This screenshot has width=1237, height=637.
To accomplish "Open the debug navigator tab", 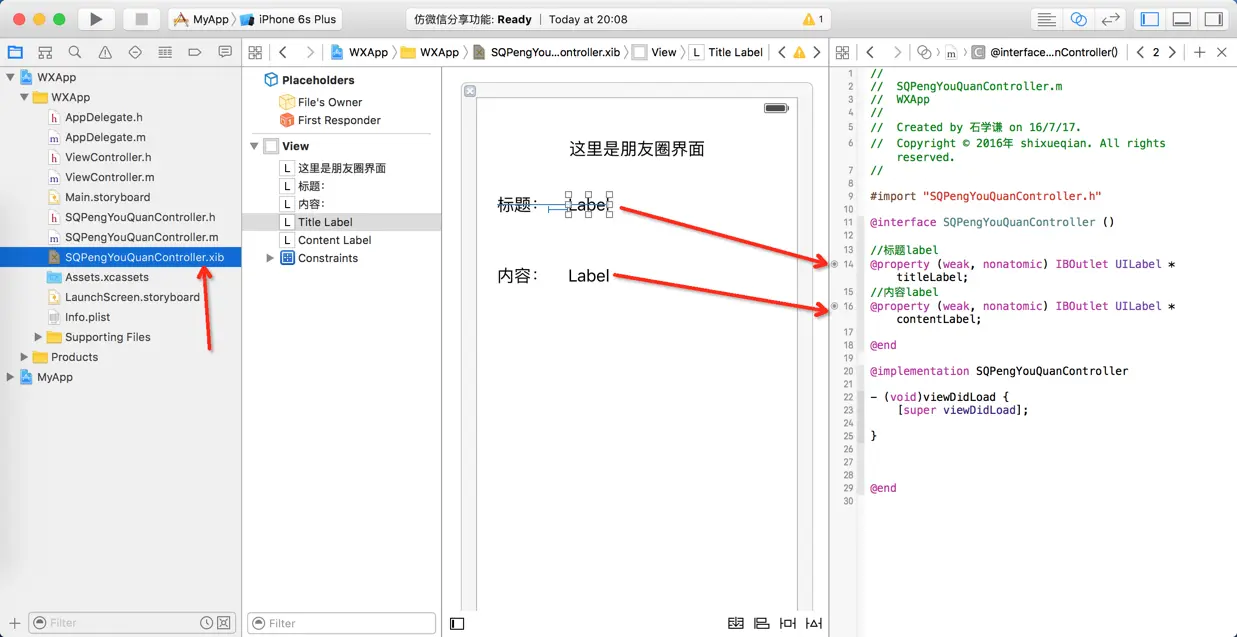I will (165, 53).
